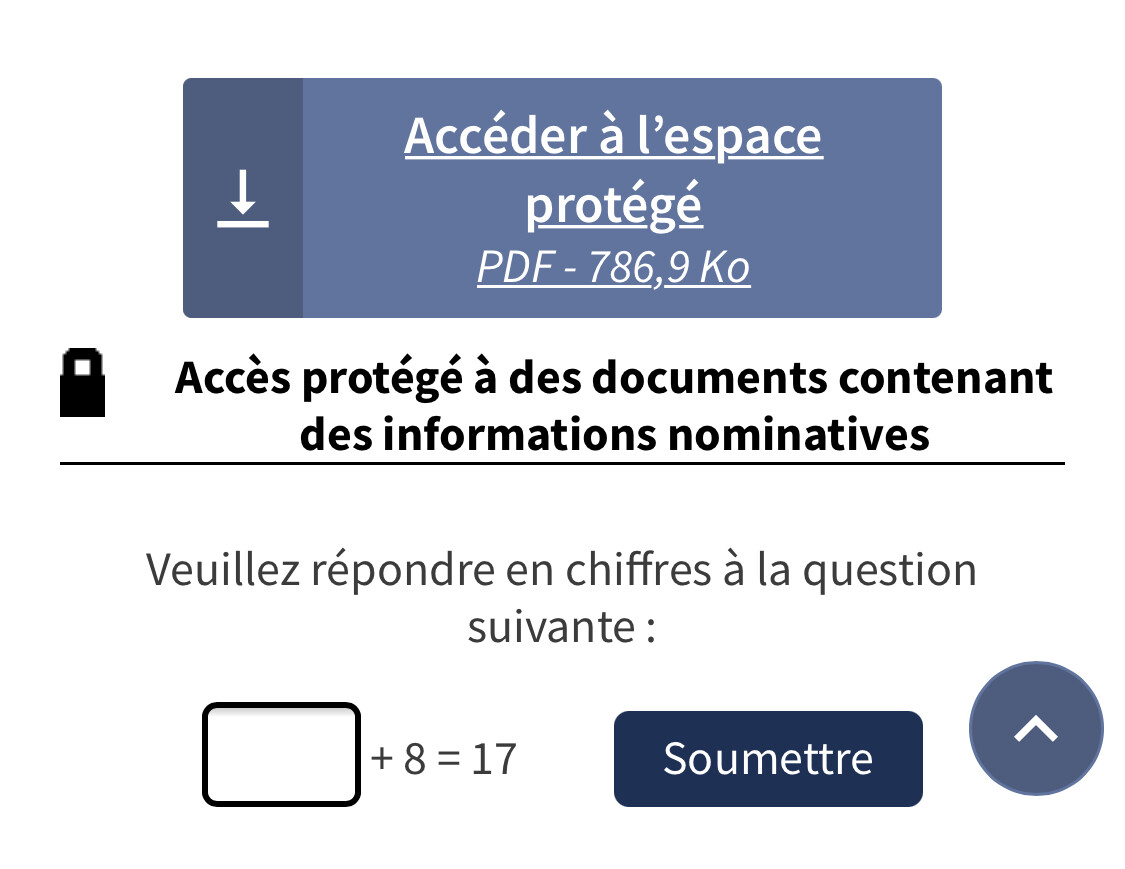Click the download arrow icon

pyautogui.click(x=243, y=199)
